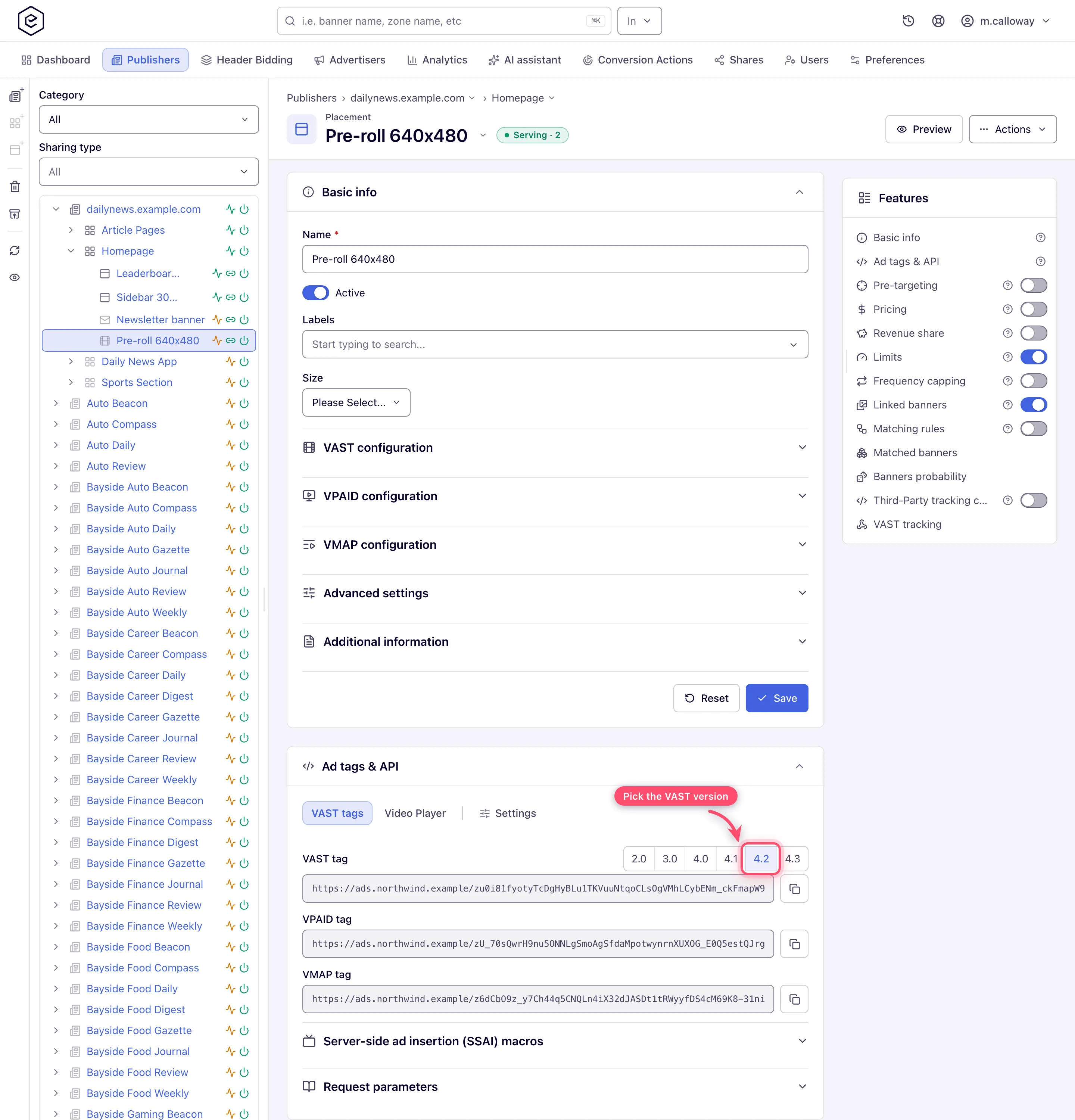
Task: Enable the Frequency capping toggle
Action: 1034,381
